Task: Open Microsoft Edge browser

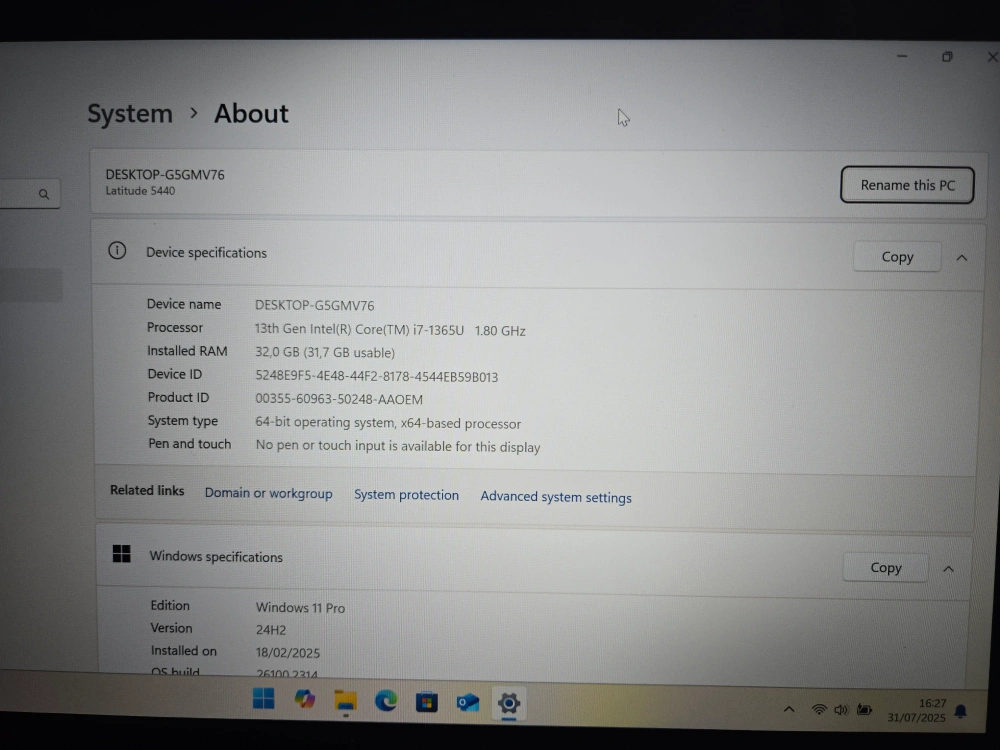Action: point(386,702)
